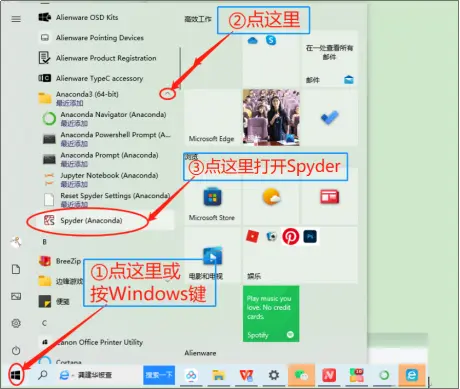This screenshot has width=460, height=389.
Task: Collapse the Anaconda3 (64-bit) folder chevron
Action: 168,94
